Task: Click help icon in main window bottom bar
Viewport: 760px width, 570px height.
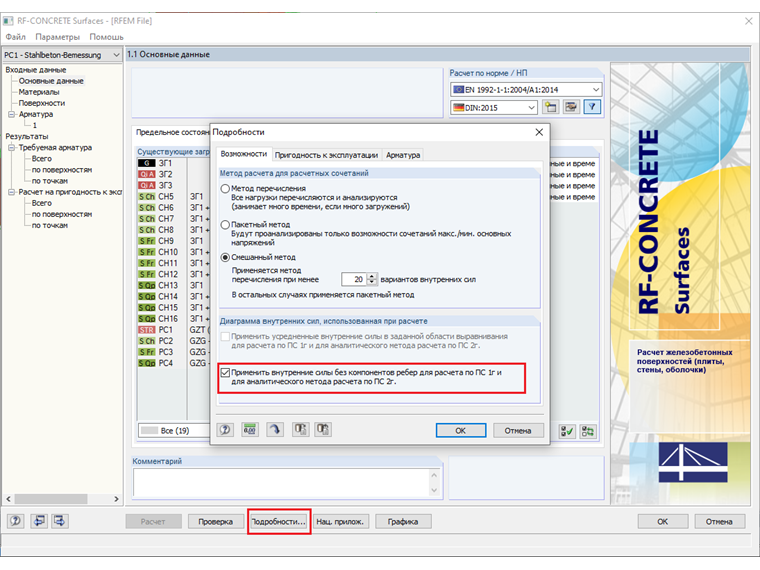Action: pos(16,521)
